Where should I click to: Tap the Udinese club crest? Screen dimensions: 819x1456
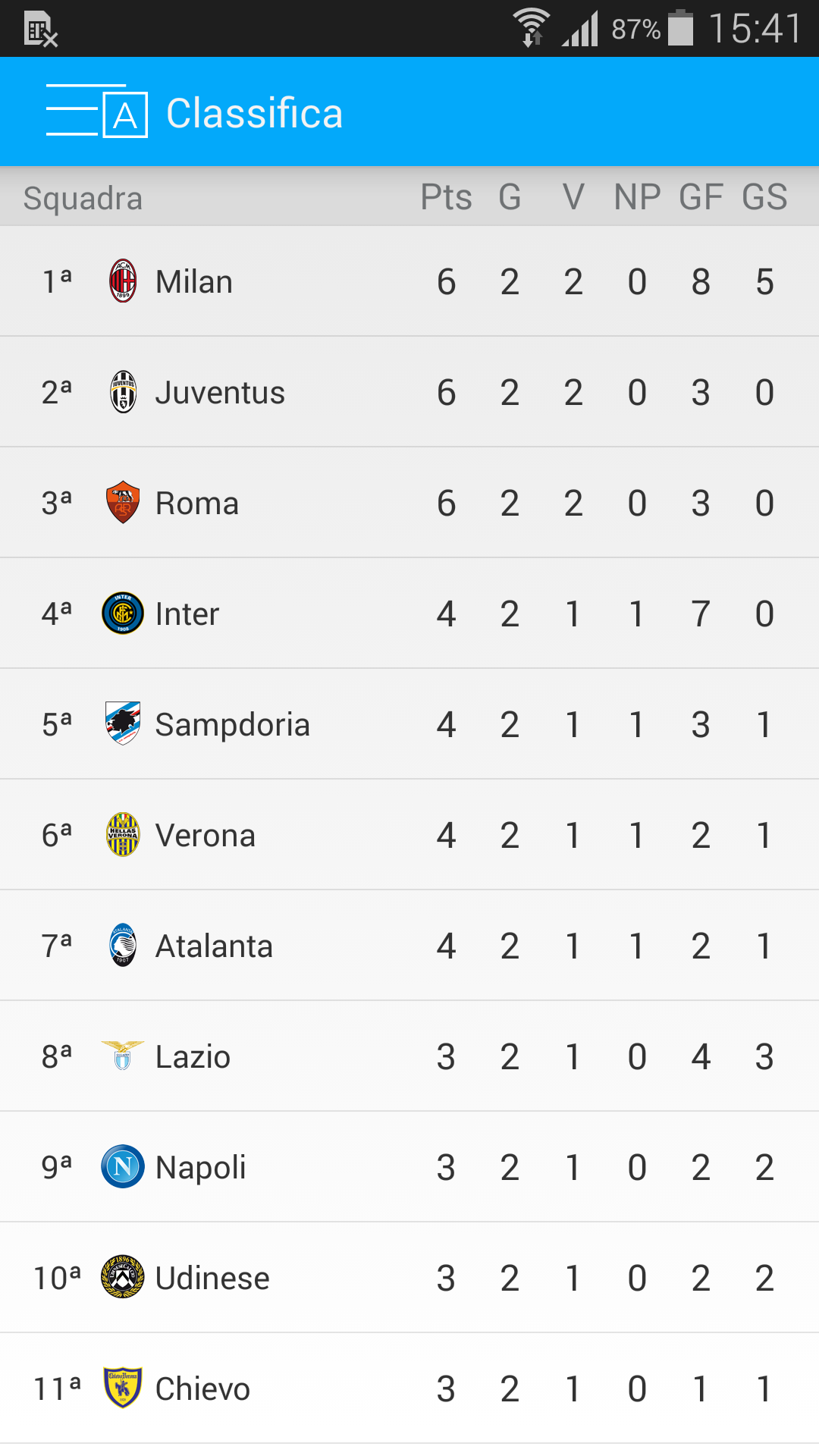click(123, 1277)
